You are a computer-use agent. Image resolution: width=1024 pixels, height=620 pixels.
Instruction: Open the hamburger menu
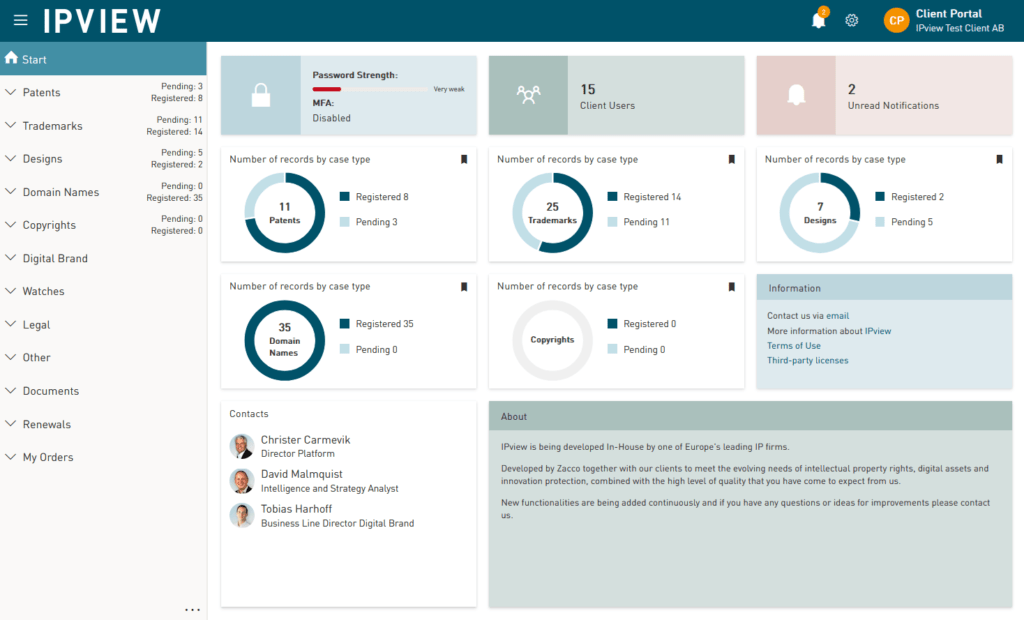point(20,20)
